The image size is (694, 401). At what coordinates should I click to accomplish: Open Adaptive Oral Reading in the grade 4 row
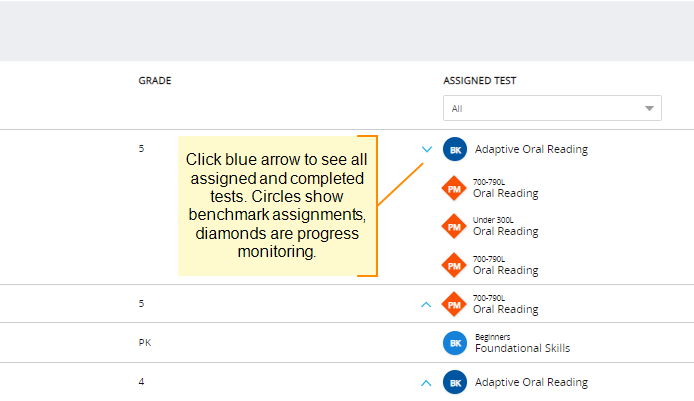[x=531, y=382]
